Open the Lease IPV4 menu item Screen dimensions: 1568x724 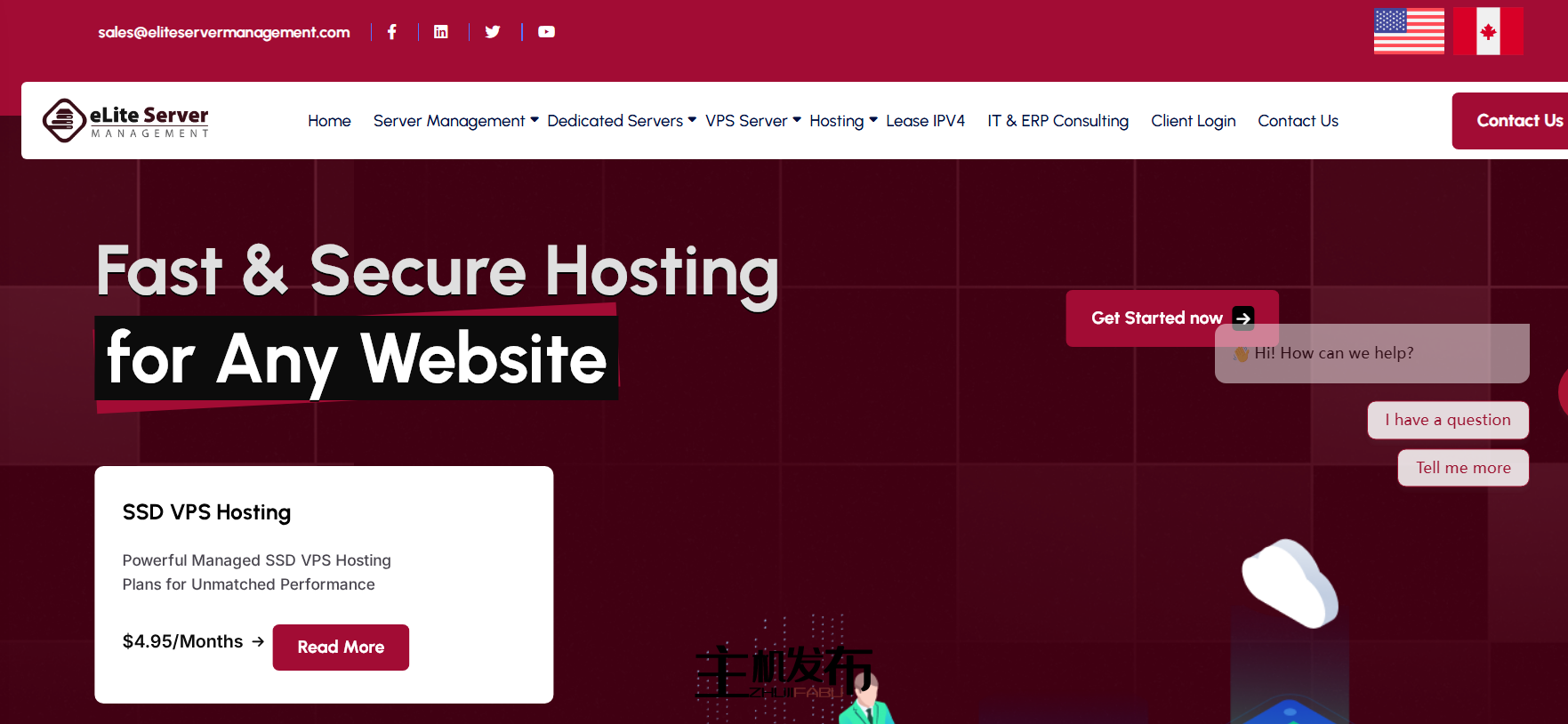coord(925,121)
